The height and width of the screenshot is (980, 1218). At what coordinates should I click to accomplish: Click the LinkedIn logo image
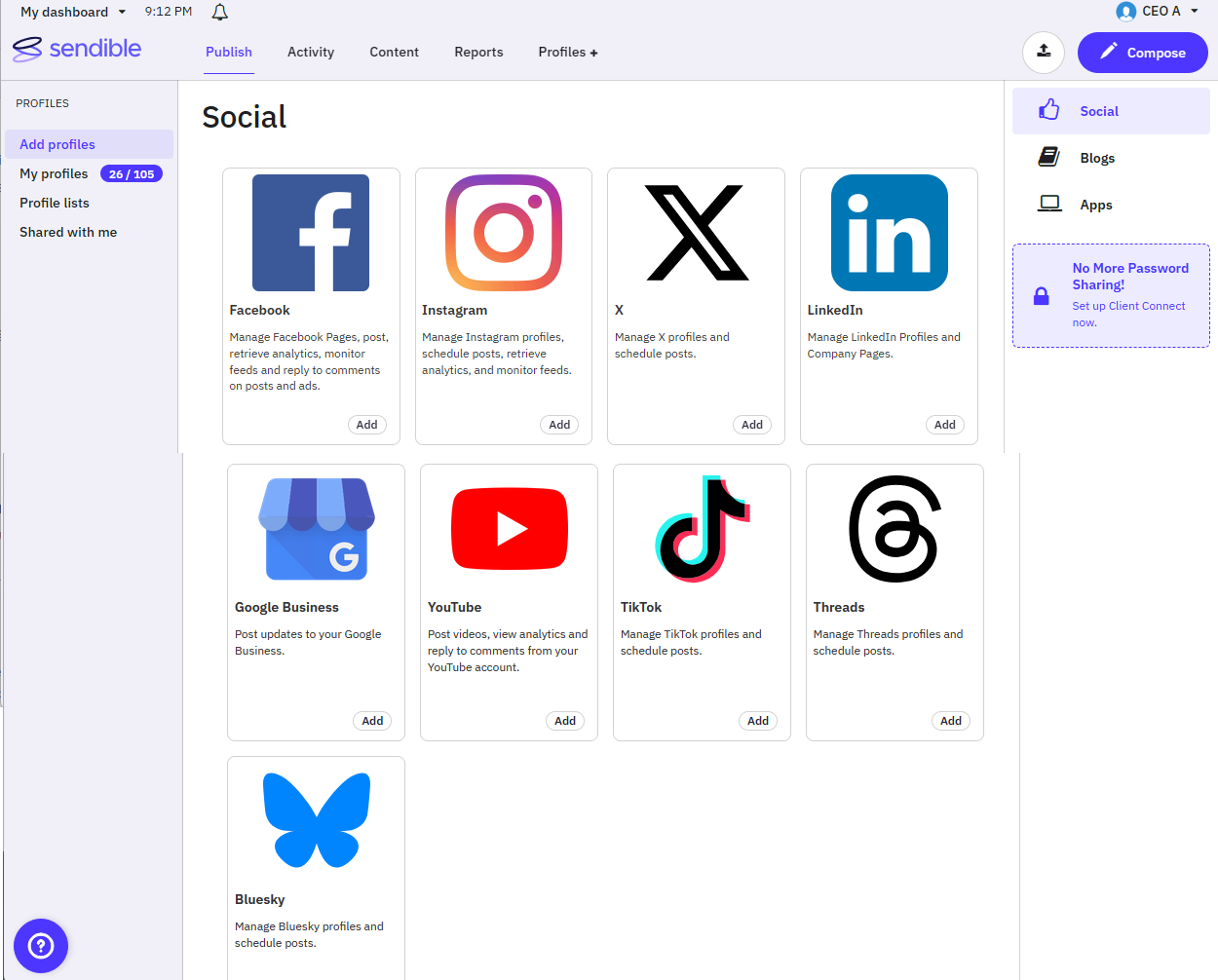pyautogui.click(x=890, y=233)
